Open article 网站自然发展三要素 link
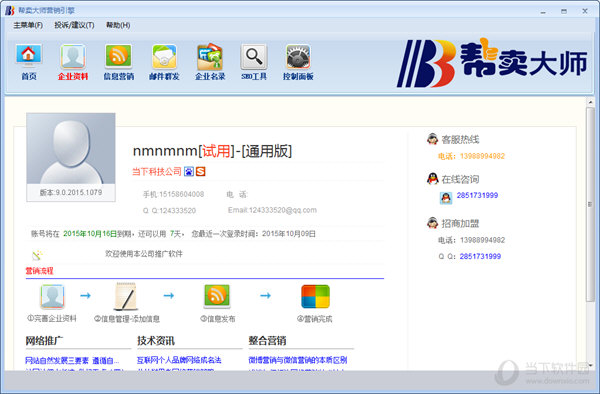 (72, 360)
